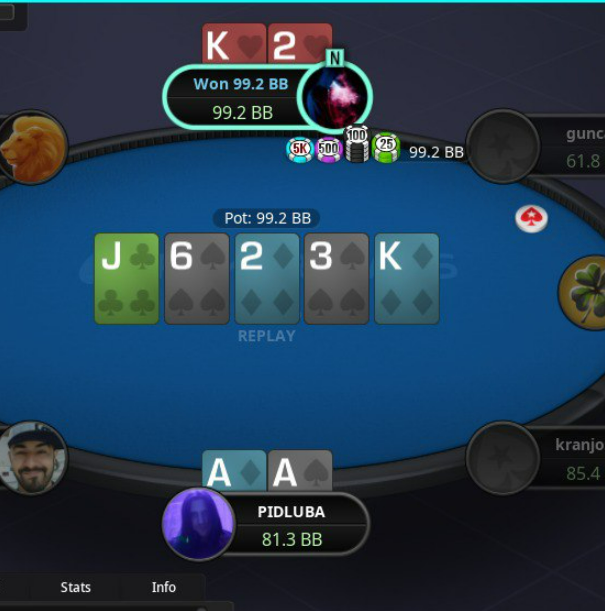Open the Info tab
This screenshot has height=611, width=605.
164,587
